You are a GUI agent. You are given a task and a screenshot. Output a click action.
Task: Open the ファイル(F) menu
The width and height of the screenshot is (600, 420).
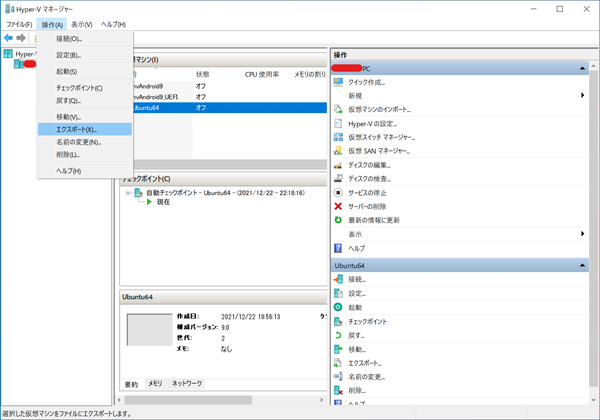click(x=19, y=24)
